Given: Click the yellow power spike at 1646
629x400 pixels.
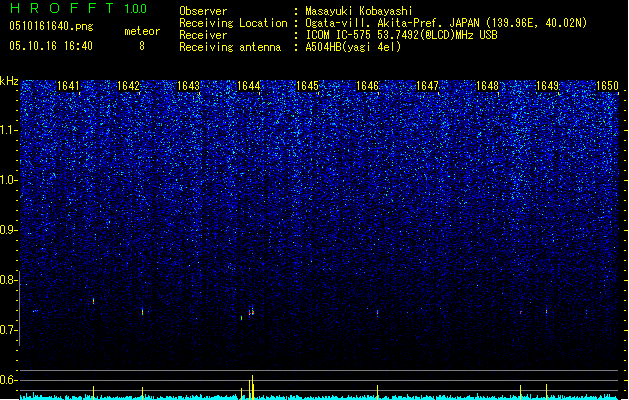Looking at the screenshot, I should 377,392.
